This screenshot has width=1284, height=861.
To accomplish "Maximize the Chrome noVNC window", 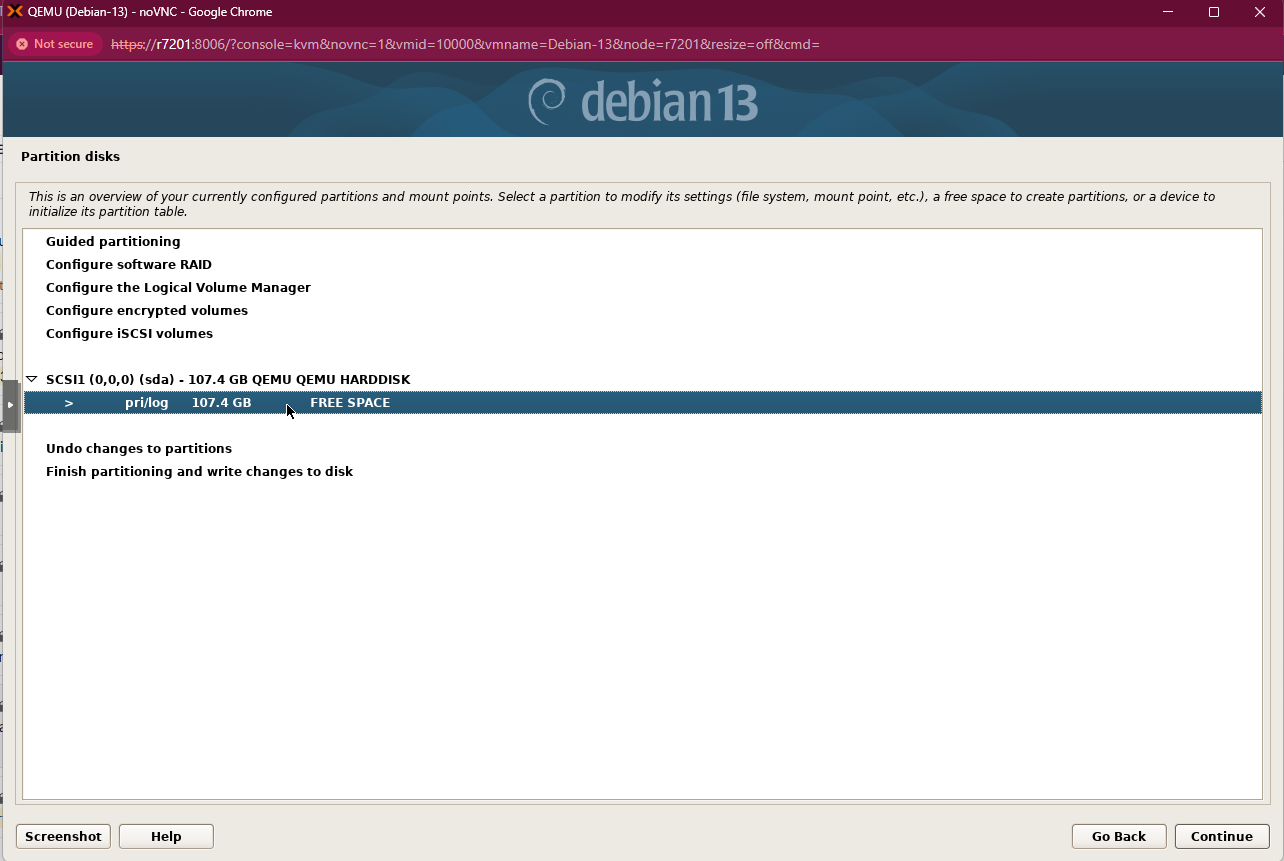I will point(1214,12).
